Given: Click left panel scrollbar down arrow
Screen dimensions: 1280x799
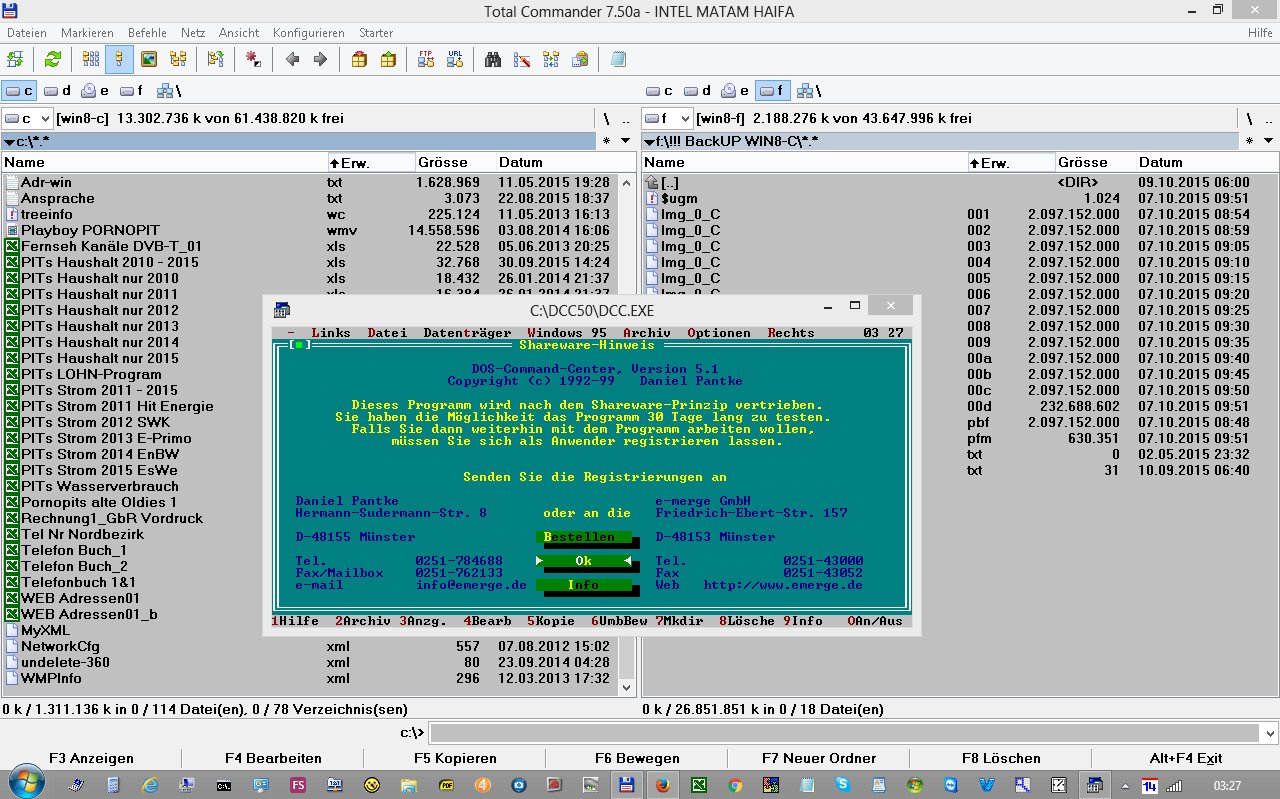Looking at the screenshot, I should tap(627, 687).
